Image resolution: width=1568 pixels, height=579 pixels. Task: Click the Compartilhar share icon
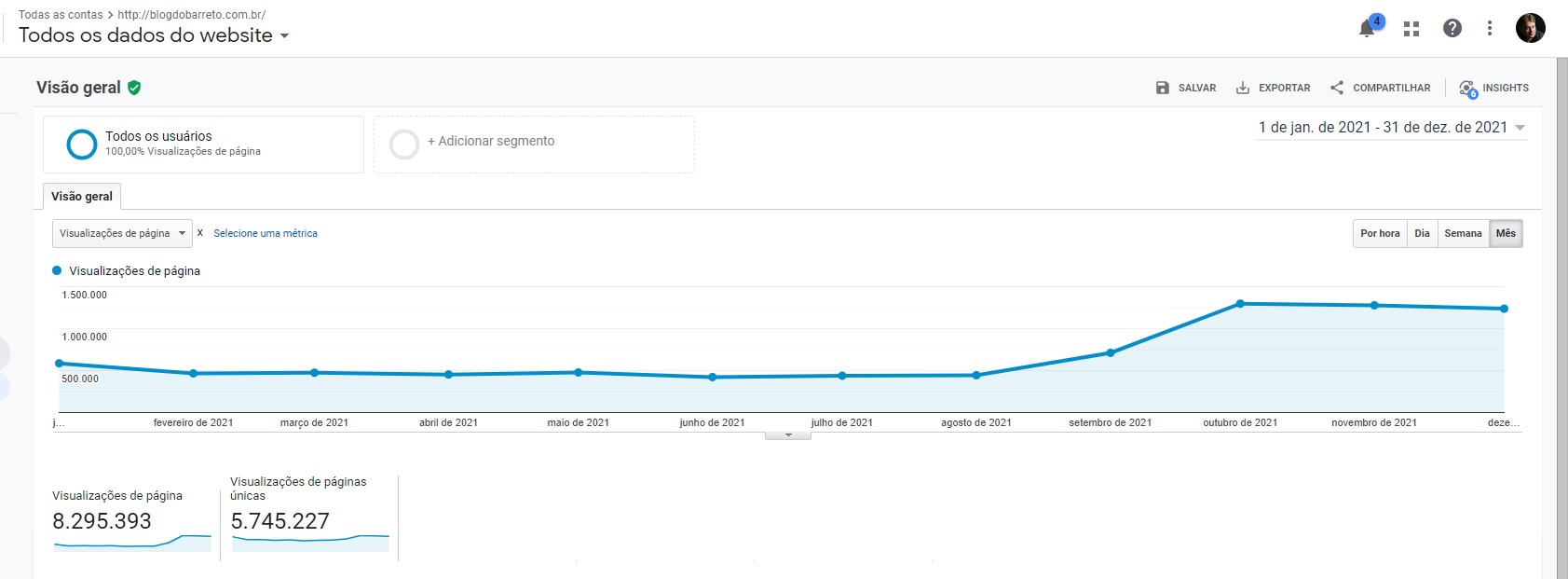[x=1337, y=88]
